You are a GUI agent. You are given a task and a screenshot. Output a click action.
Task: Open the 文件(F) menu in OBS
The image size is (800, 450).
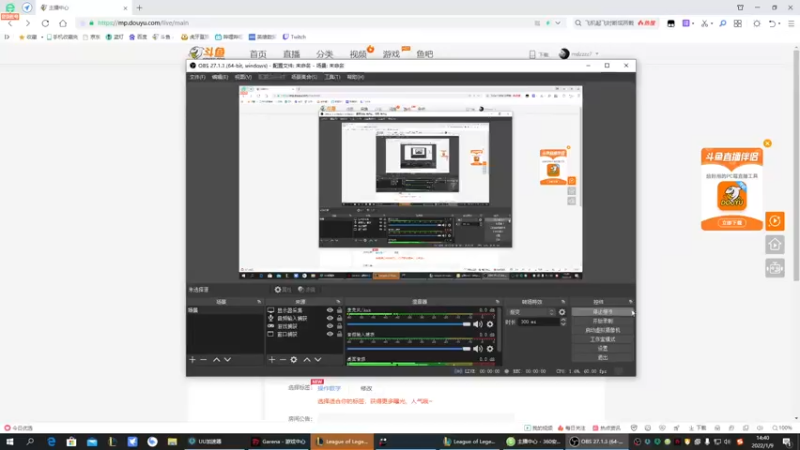197,77
